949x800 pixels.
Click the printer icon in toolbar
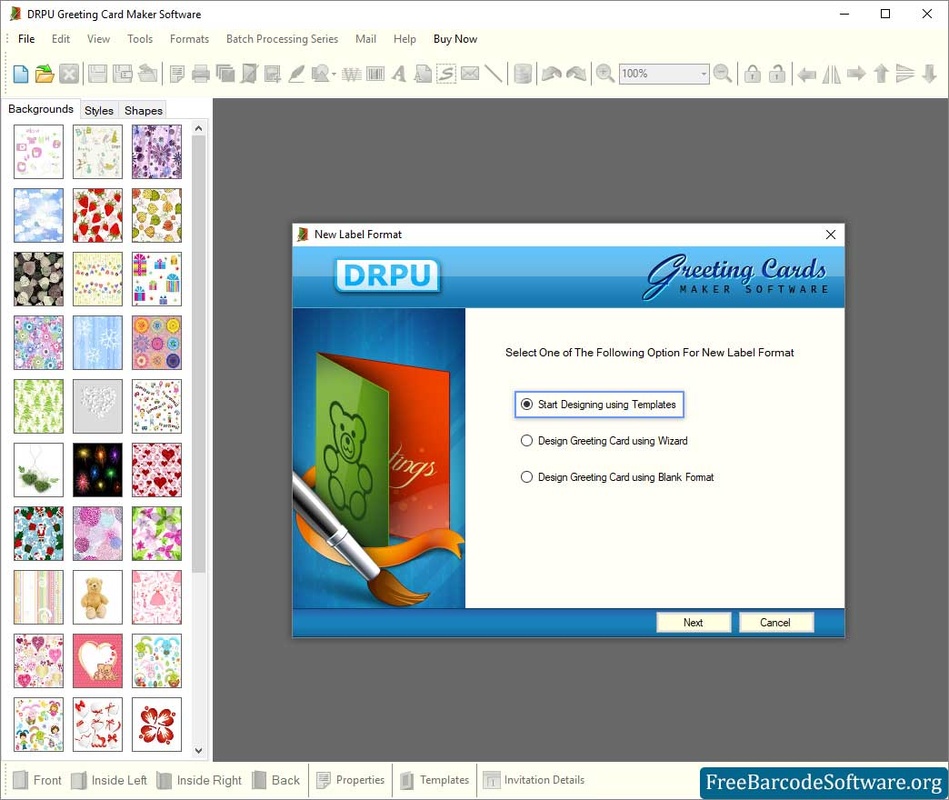(201, 73)
